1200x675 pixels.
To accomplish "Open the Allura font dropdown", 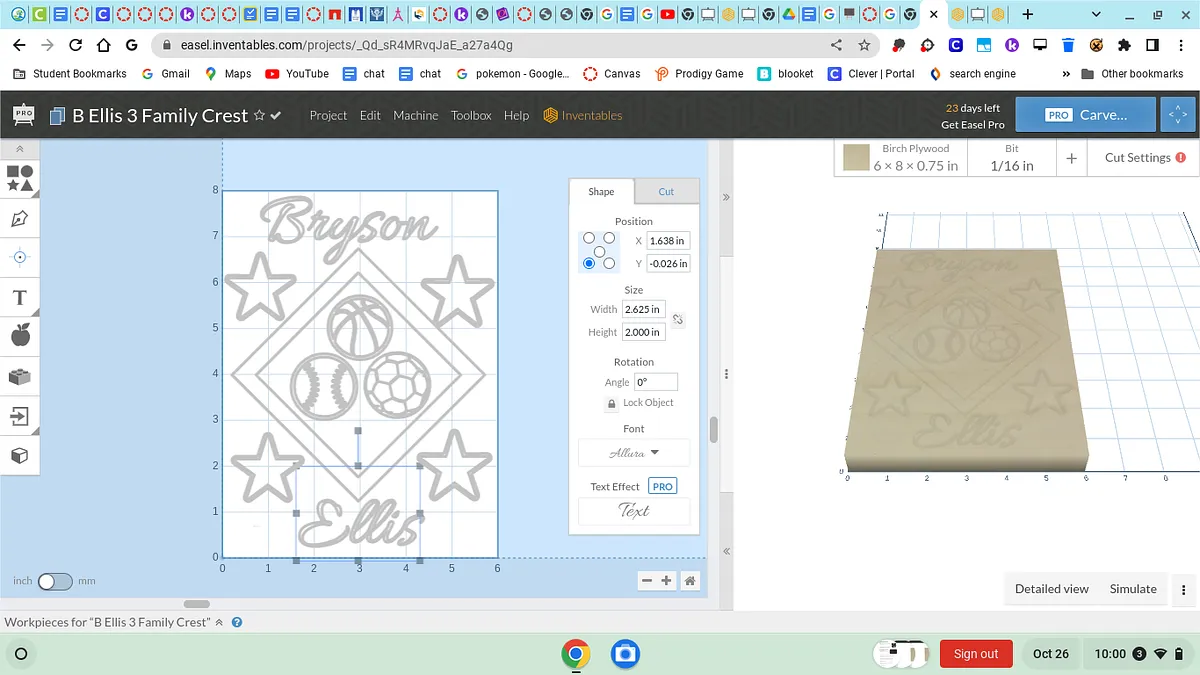I will click(634, 453).
